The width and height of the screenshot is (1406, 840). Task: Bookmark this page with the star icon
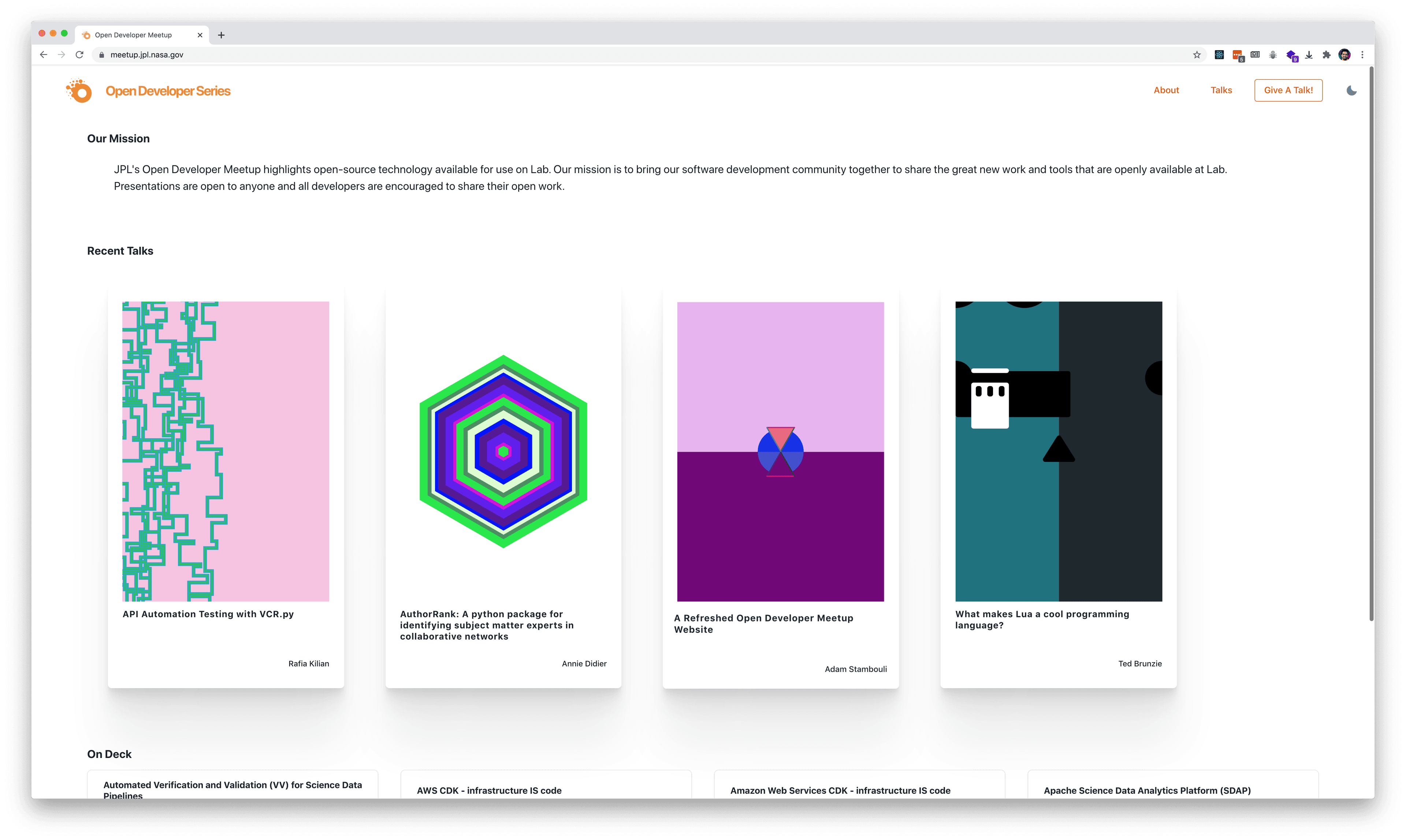pyautogui.click(x=1197, y=55)
